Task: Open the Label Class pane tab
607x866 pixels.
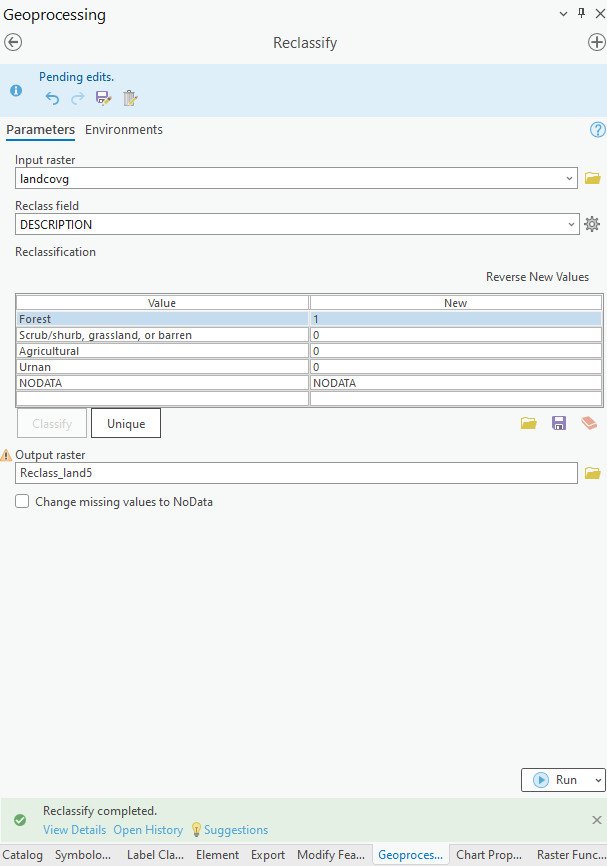Action: pos(155,855)
